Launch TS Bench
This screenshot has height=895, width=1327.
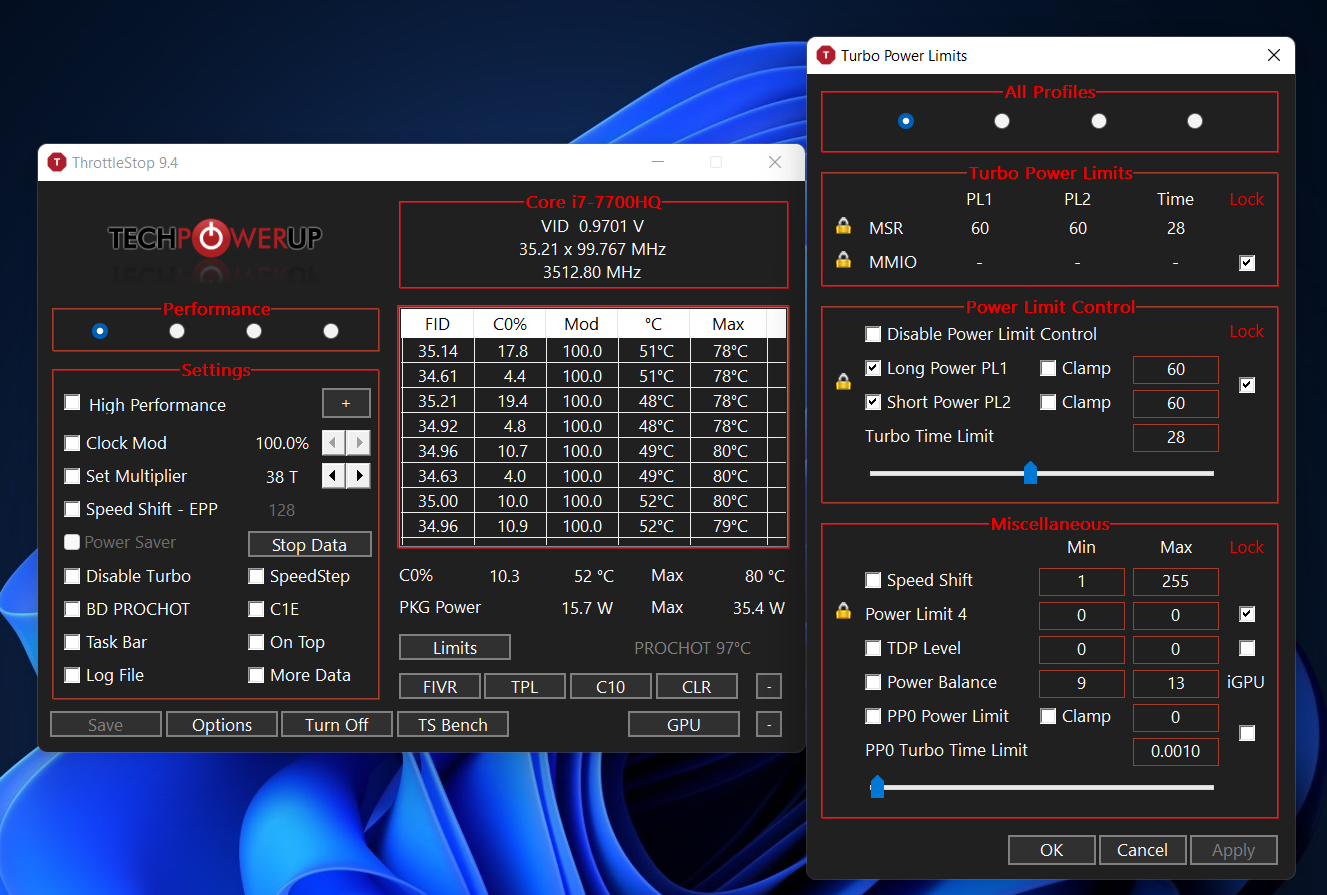[453, 724]
